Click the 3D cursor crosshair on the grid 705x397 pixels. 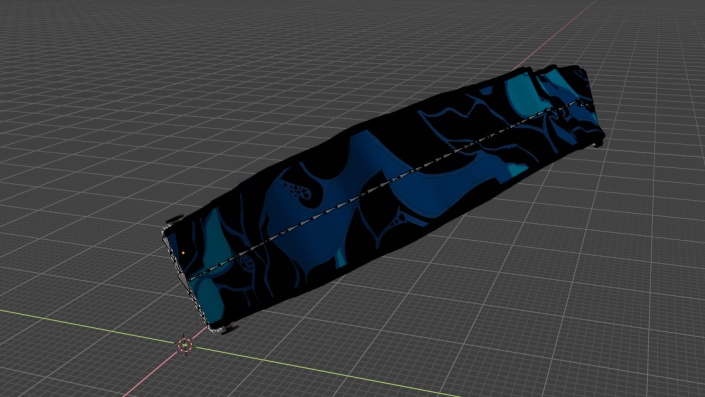click(x=185, y=345)
